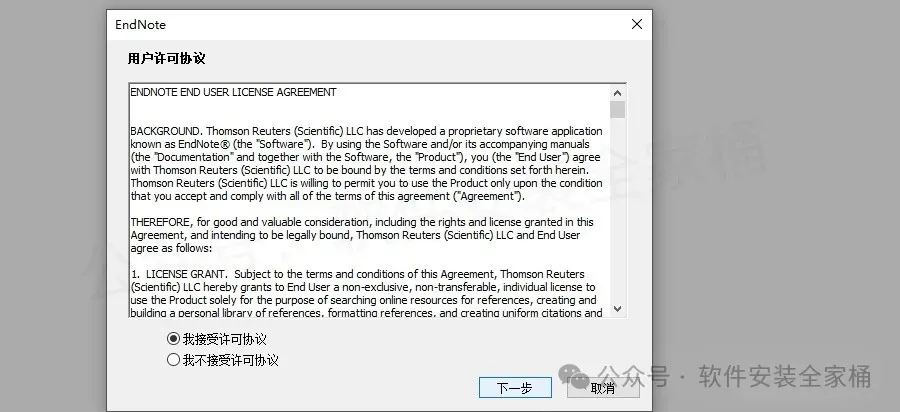900x412 pixels.
Task: Click the EndNote window title
Action: point(141,25)
